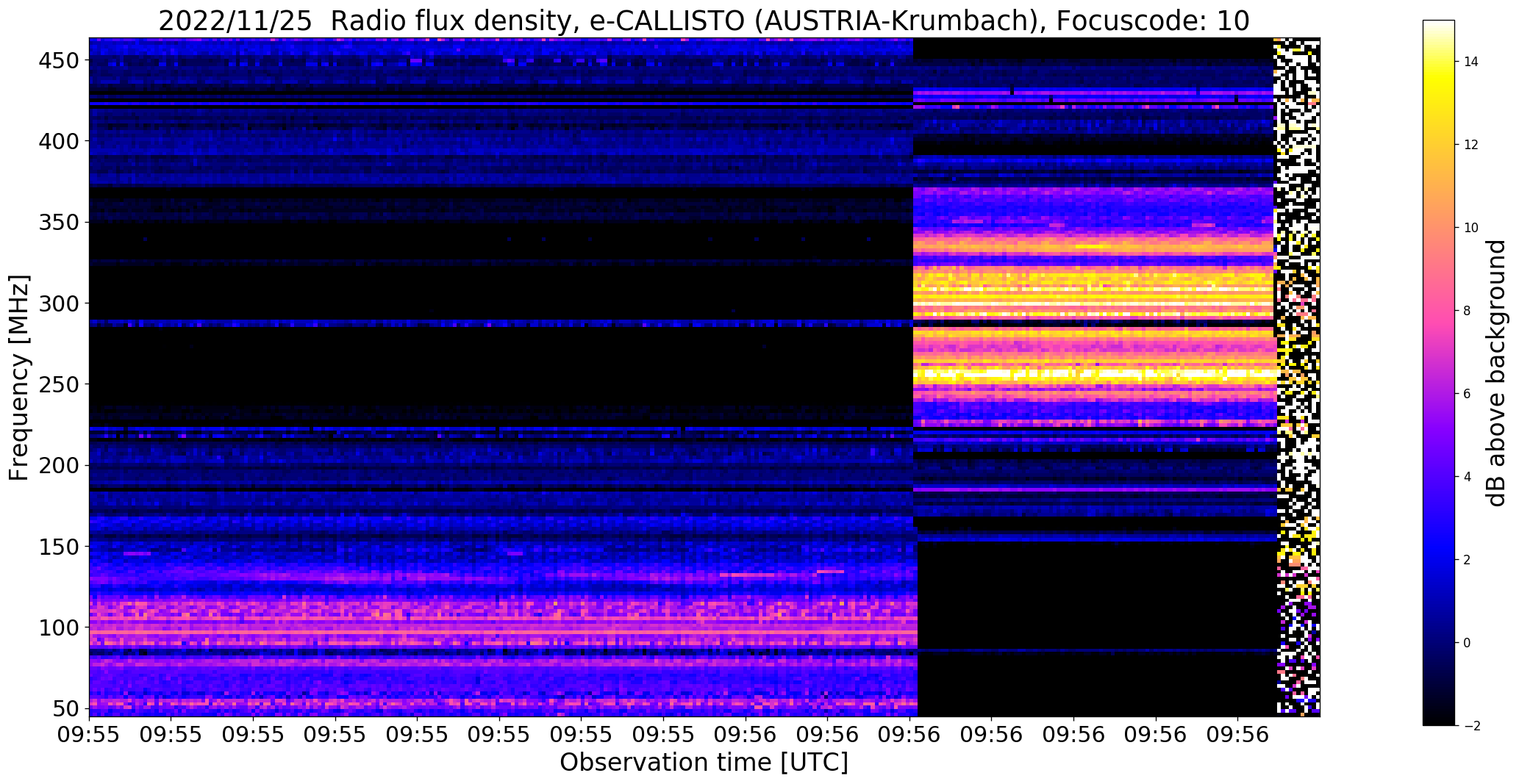Image resolution: width=1519 pixels, height=784 pixels.
Task: Click the 'Frequency [MHz]' axis label
Action: tap(20, 378)
